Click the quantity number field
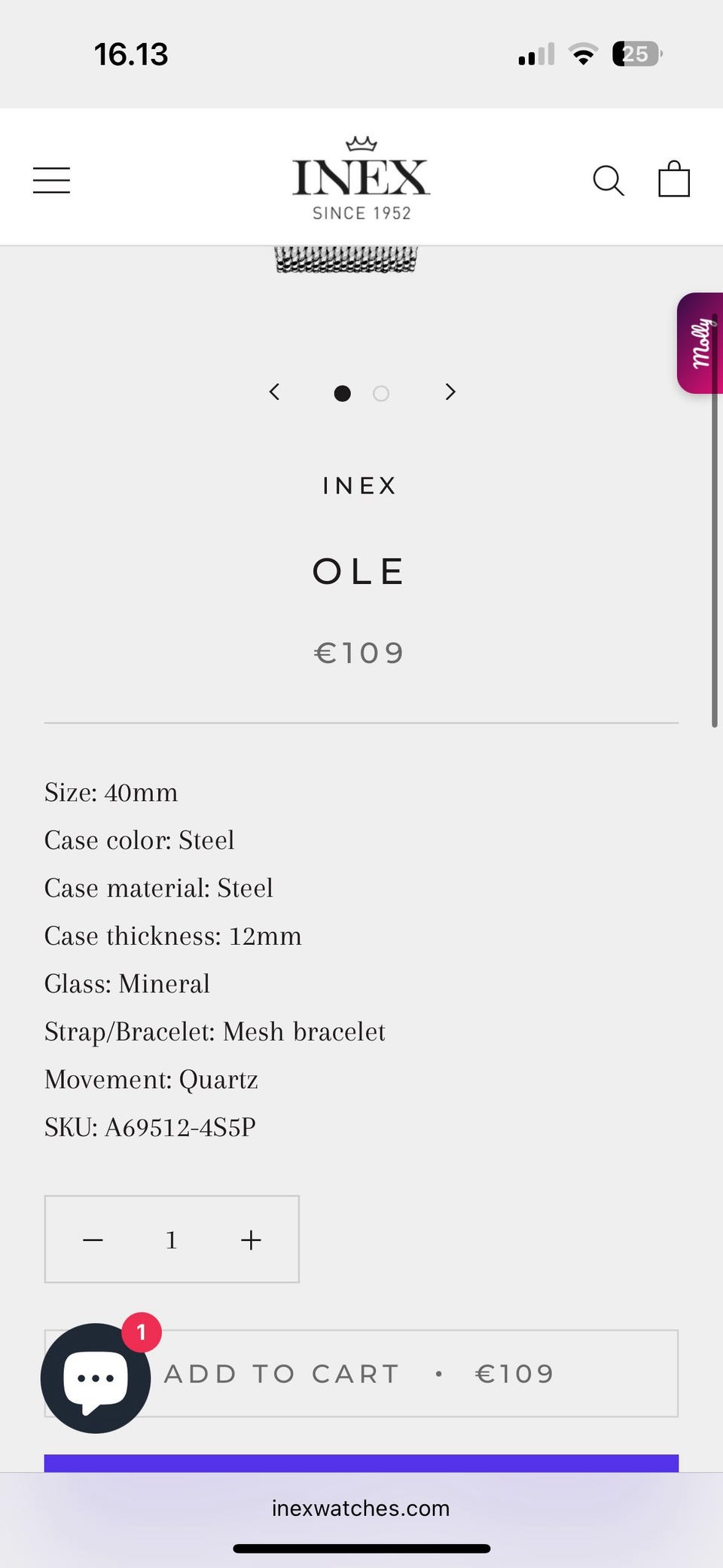This screenshot has width=723, height=1568. point(172,1239)
